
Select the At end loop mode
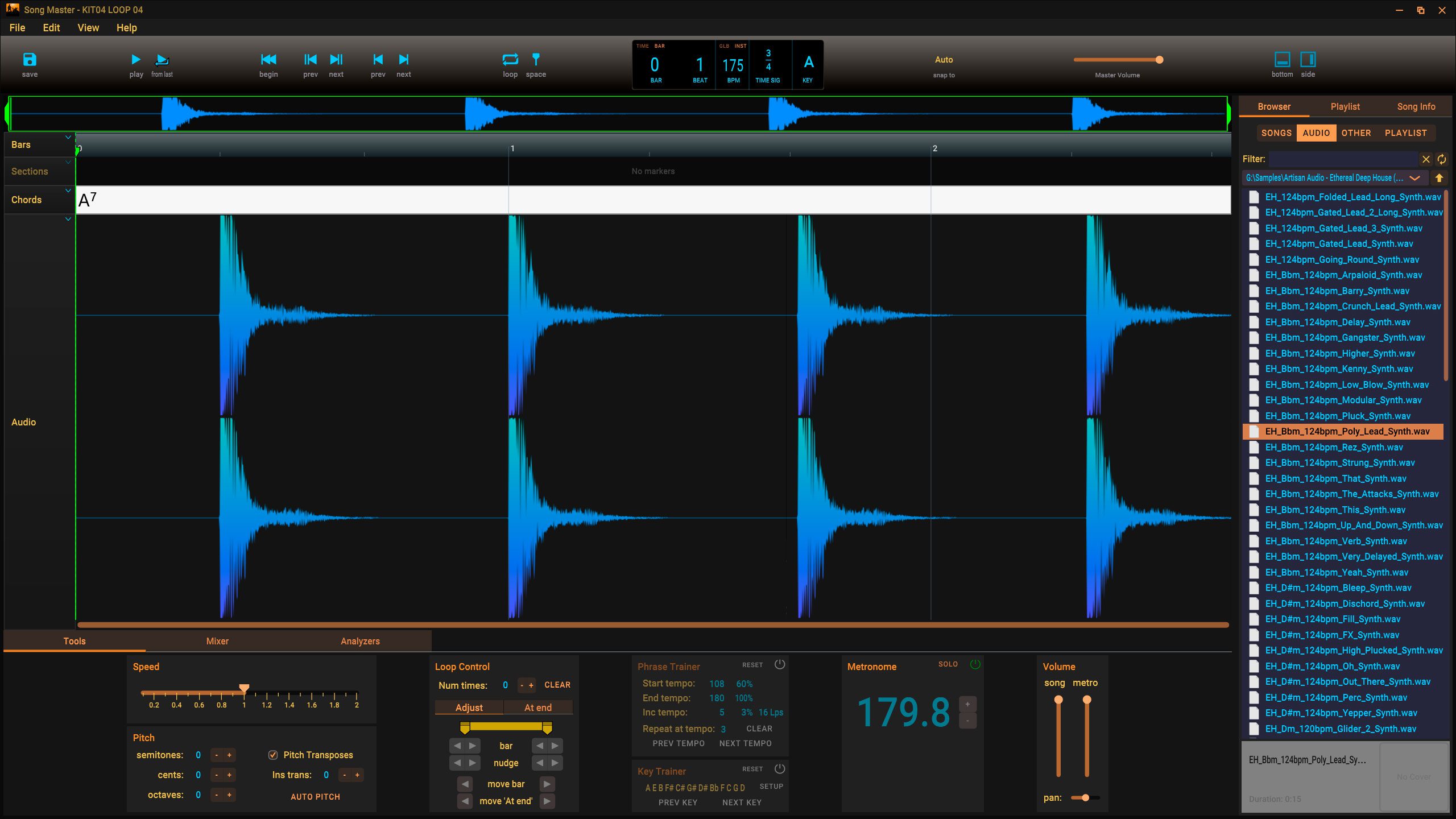538,708
